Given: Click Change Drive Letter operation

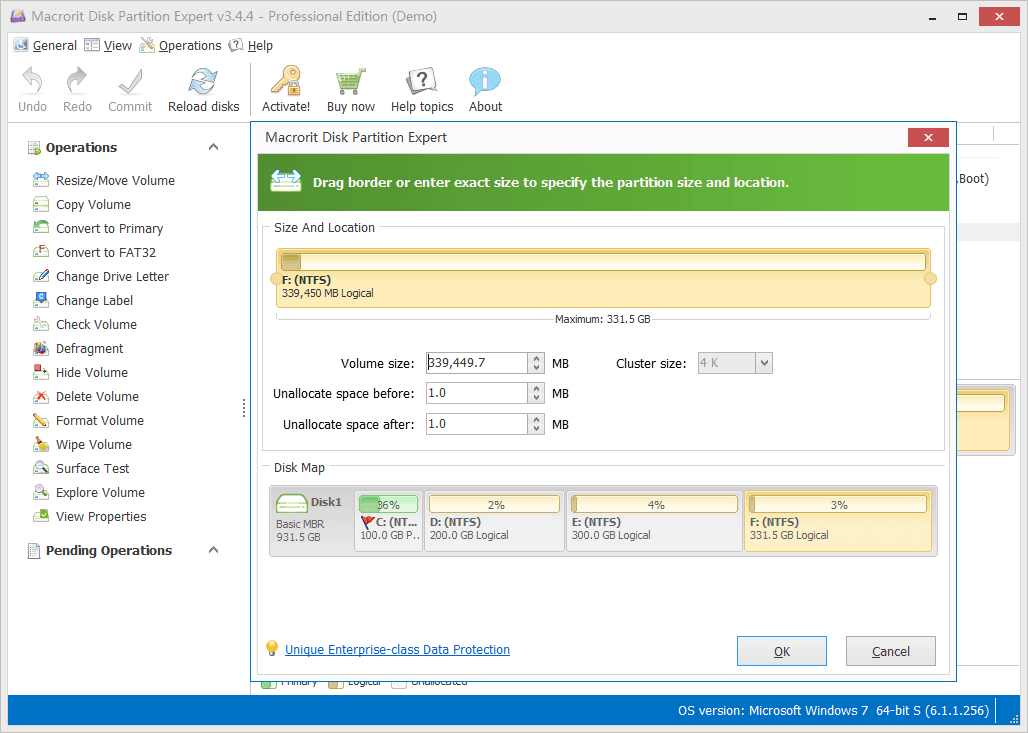Looking at the screenshot, I should (x=112, y=277).
